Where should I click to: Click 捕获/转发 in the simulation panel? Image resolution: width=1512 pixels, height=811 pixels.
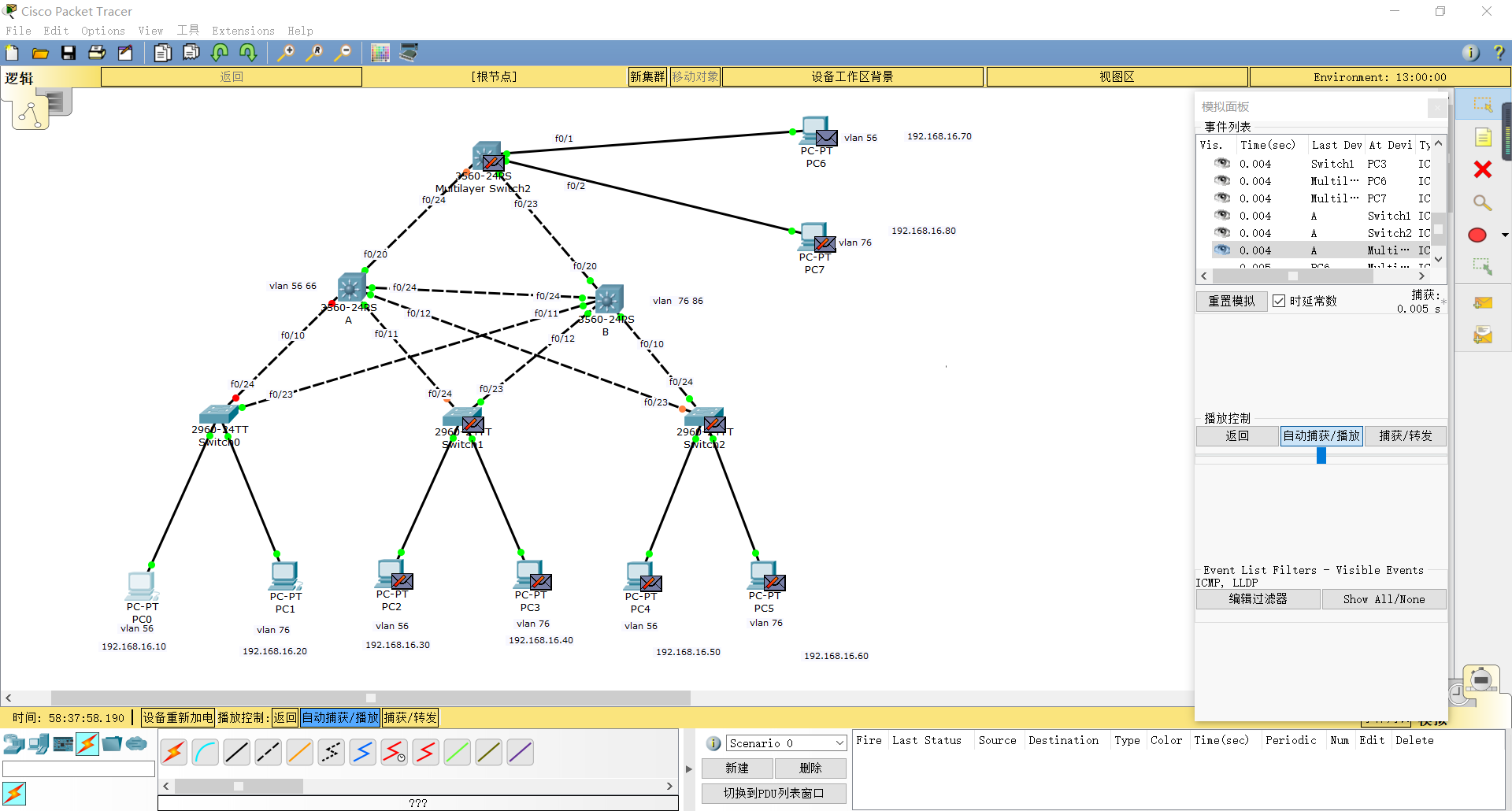1405,436
